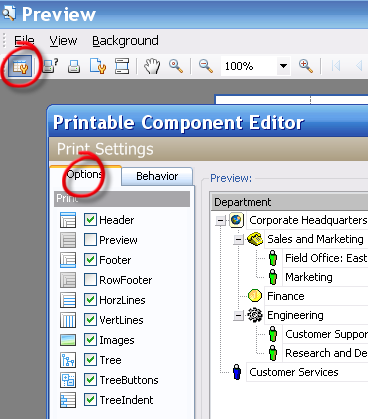Open the report Design tool in toolbar
Image resolution: width=368 pixels, height=419 pixels.
20,66
